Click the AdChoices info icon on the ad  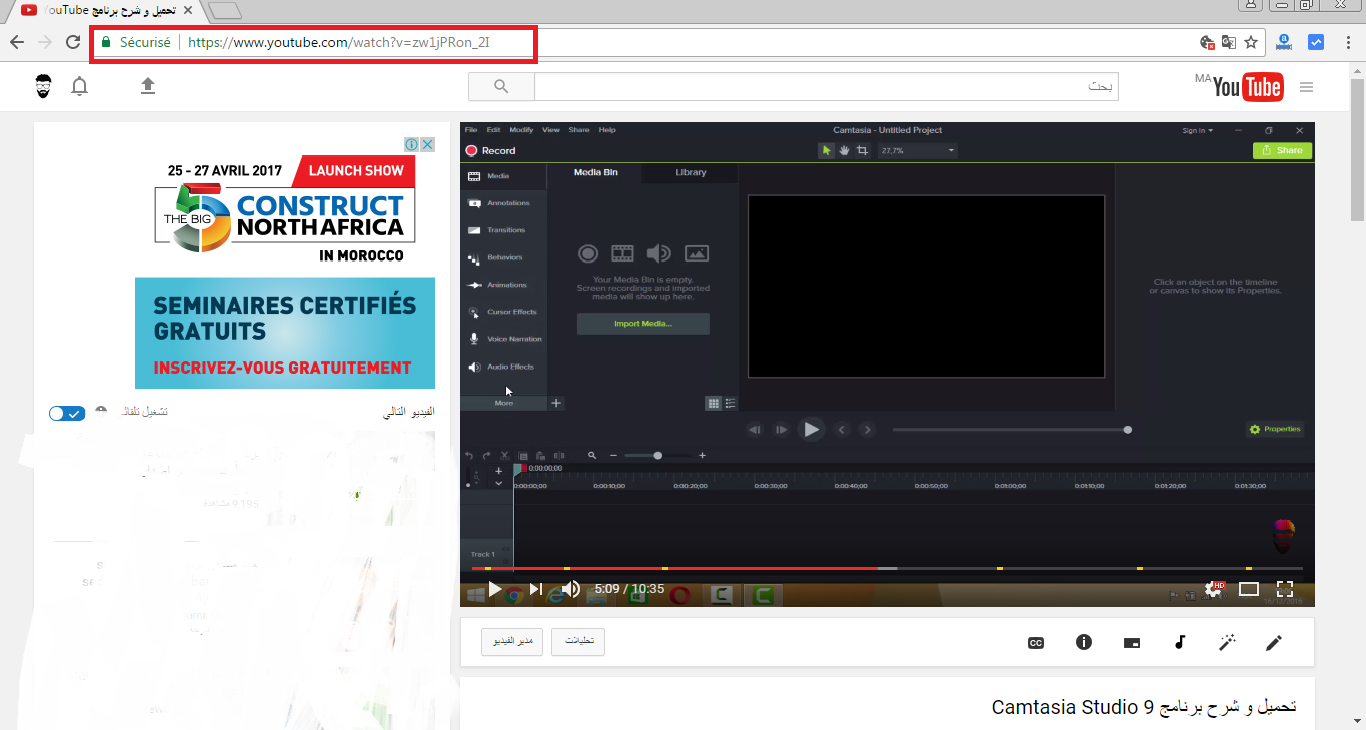[x=411, y=144]
